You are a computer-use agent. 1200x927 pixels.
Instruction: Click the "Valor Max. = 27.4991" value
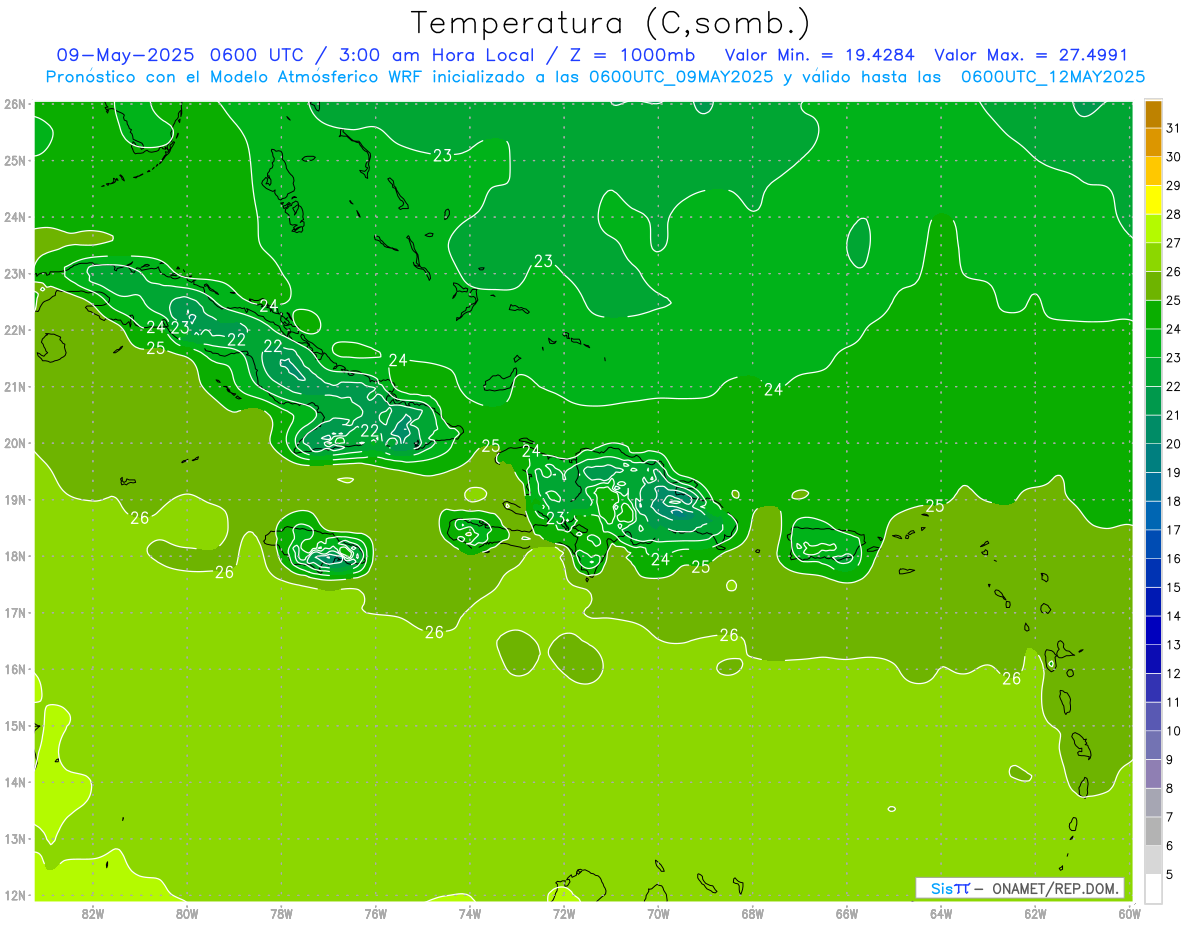tap(1031, 55)
